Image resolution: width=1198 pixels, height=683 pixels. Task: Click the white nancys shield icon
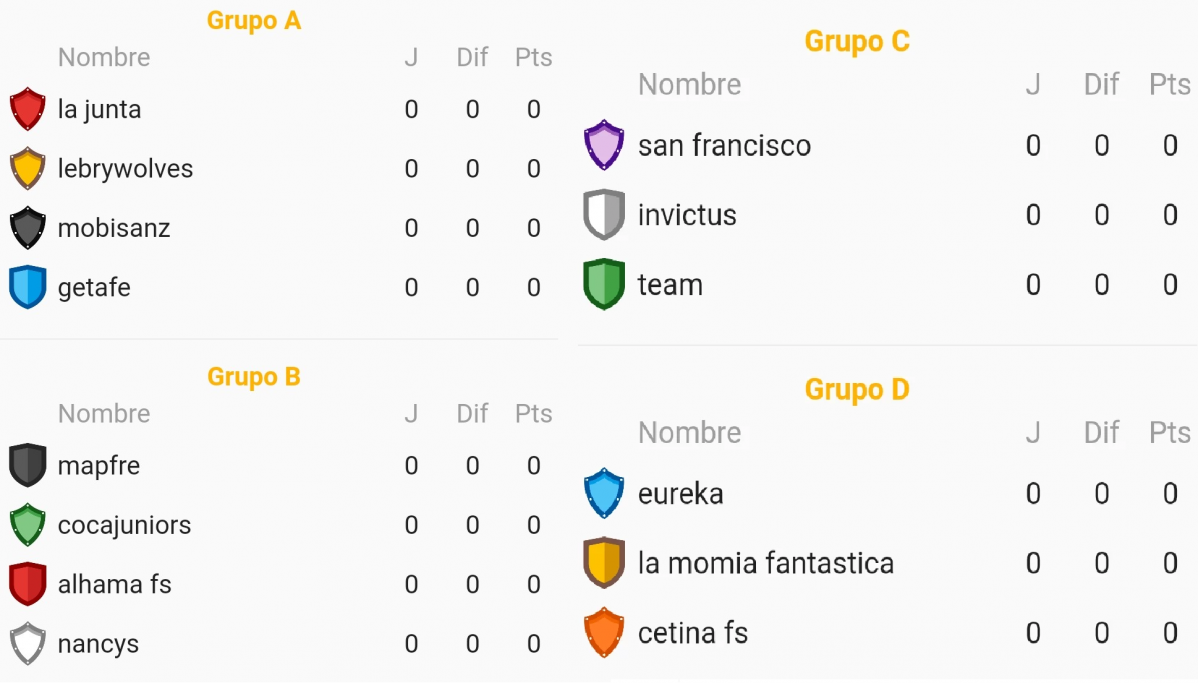point(28,643)
